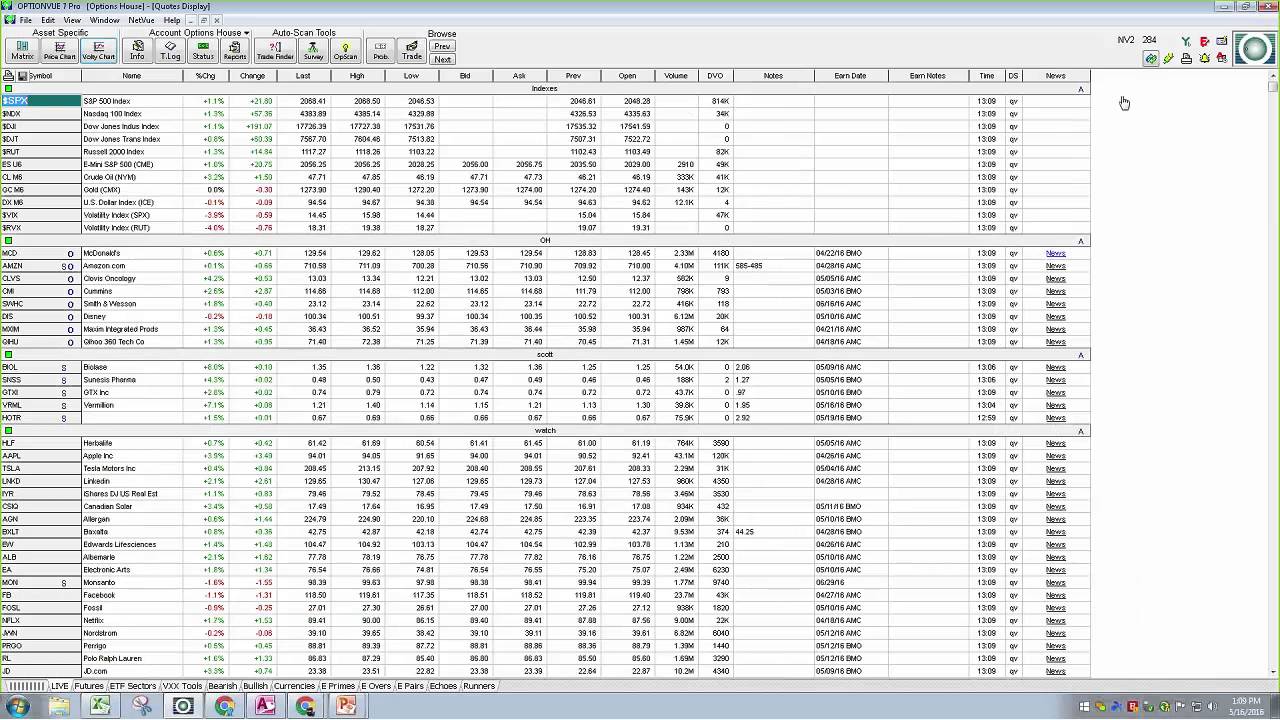
Task: Open the News link for McDonald's
Action: click(x=1055, y=254)
